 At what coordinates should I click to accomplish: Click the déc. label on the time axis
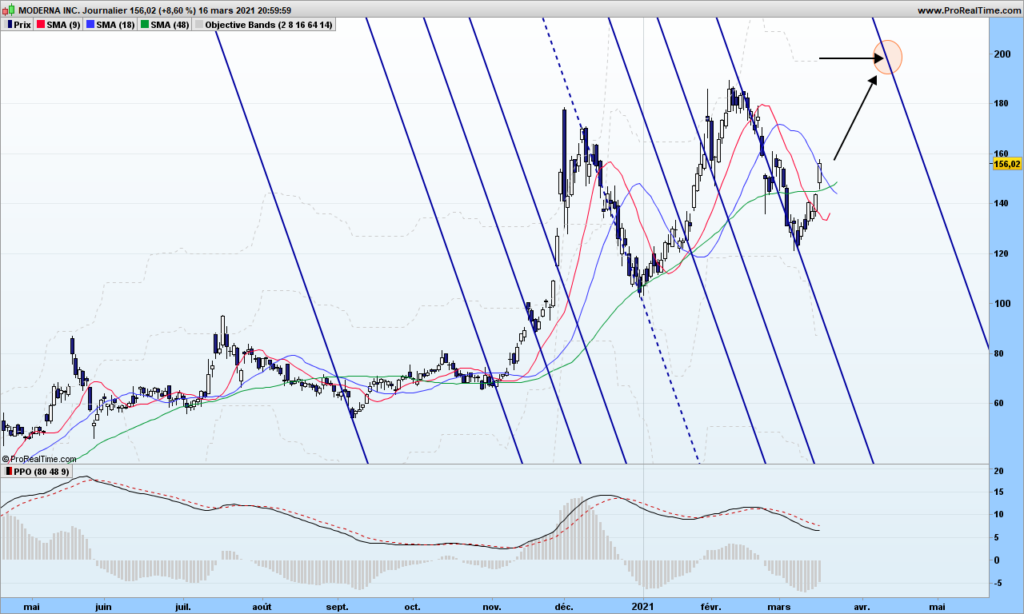(x=564, y=607)
